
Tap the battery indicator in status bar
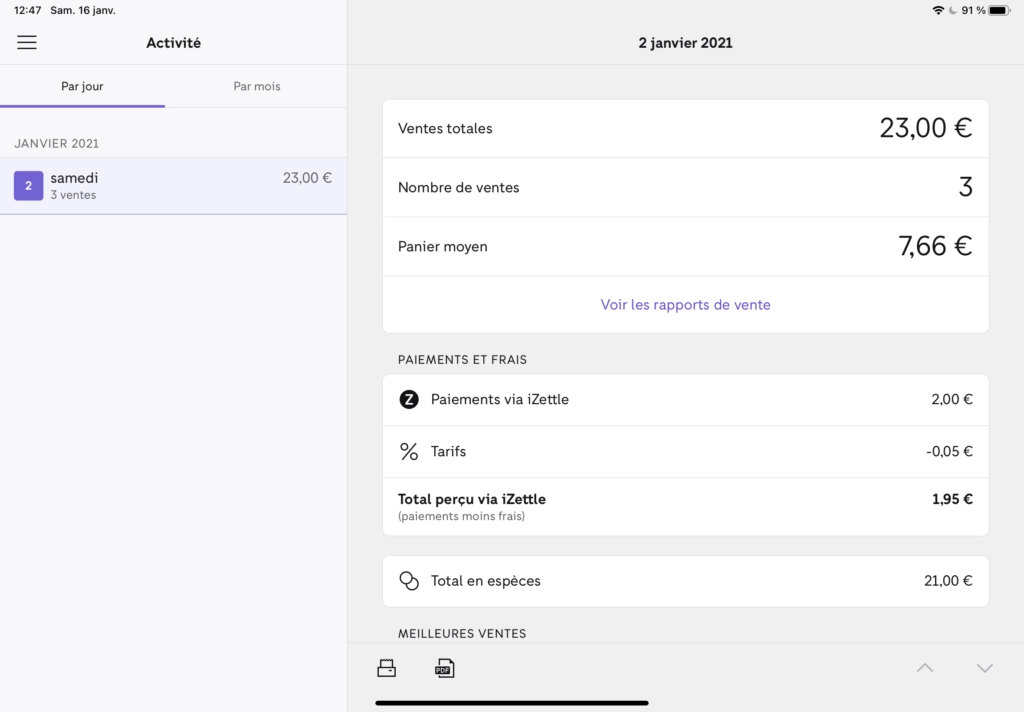coord(999,10)
